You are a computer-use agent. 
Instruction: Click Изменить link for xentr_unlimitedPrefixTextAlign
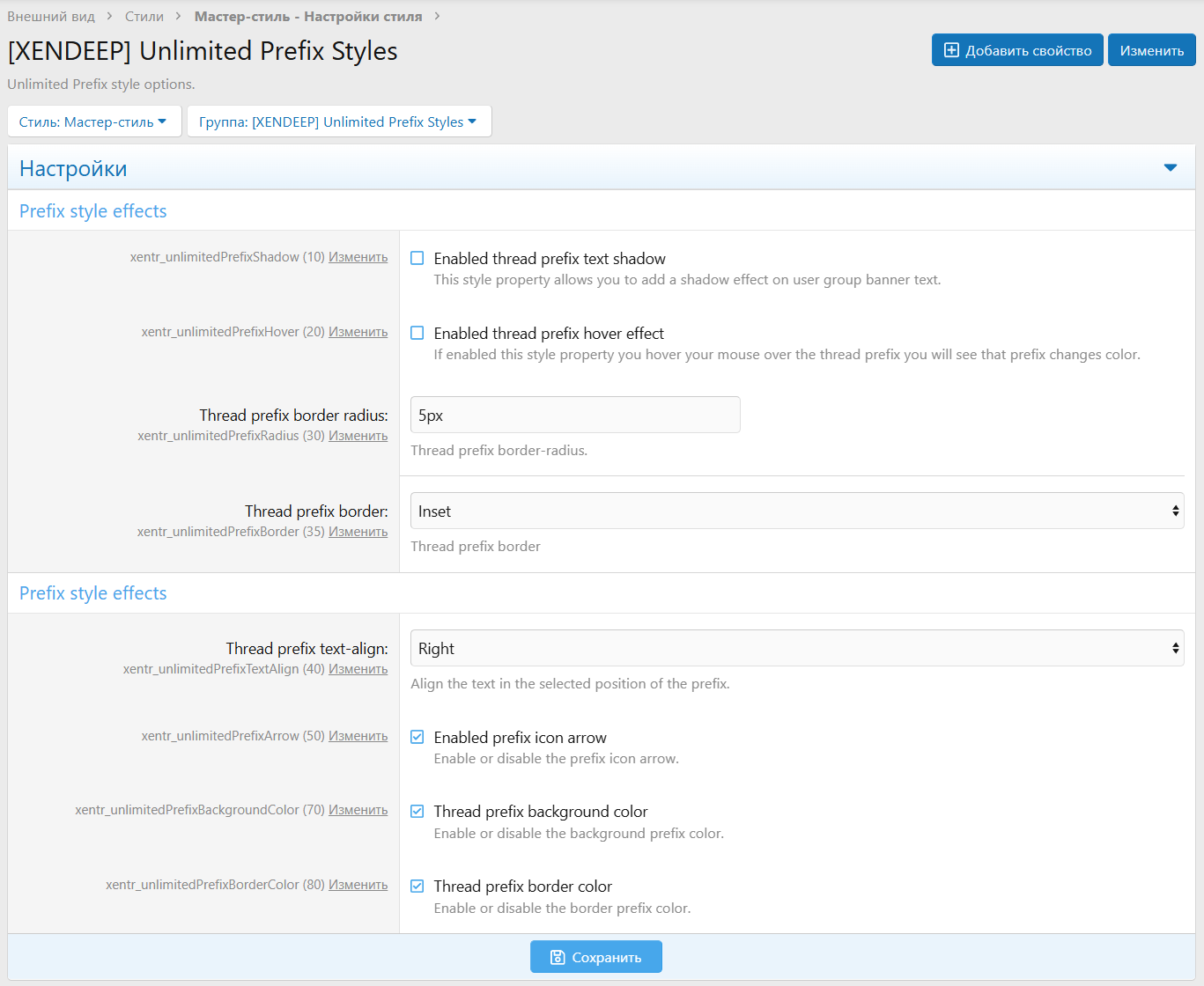click(x=358, y=669)
